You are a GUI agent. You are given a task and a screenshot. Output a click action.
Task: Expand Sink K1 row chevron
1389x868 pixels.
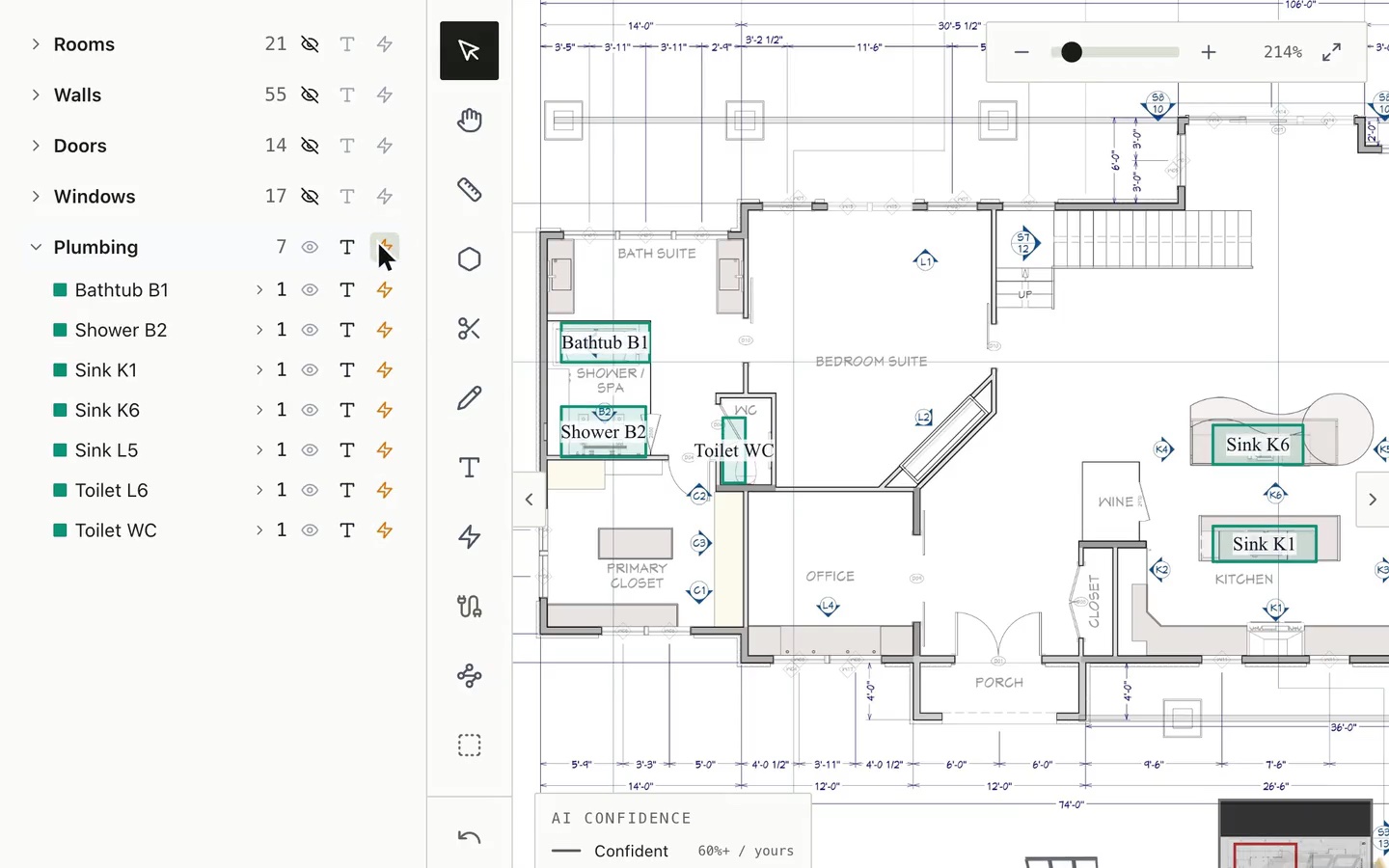tap(259, 370)
